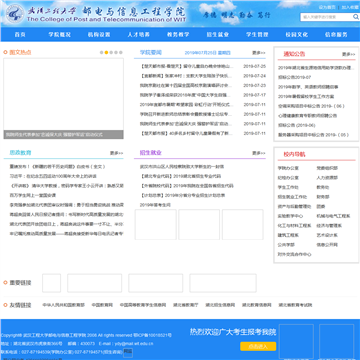Click the second thumbnail under 招生就业 list
This screenshot has height=360, width=360.
point(199,224)
